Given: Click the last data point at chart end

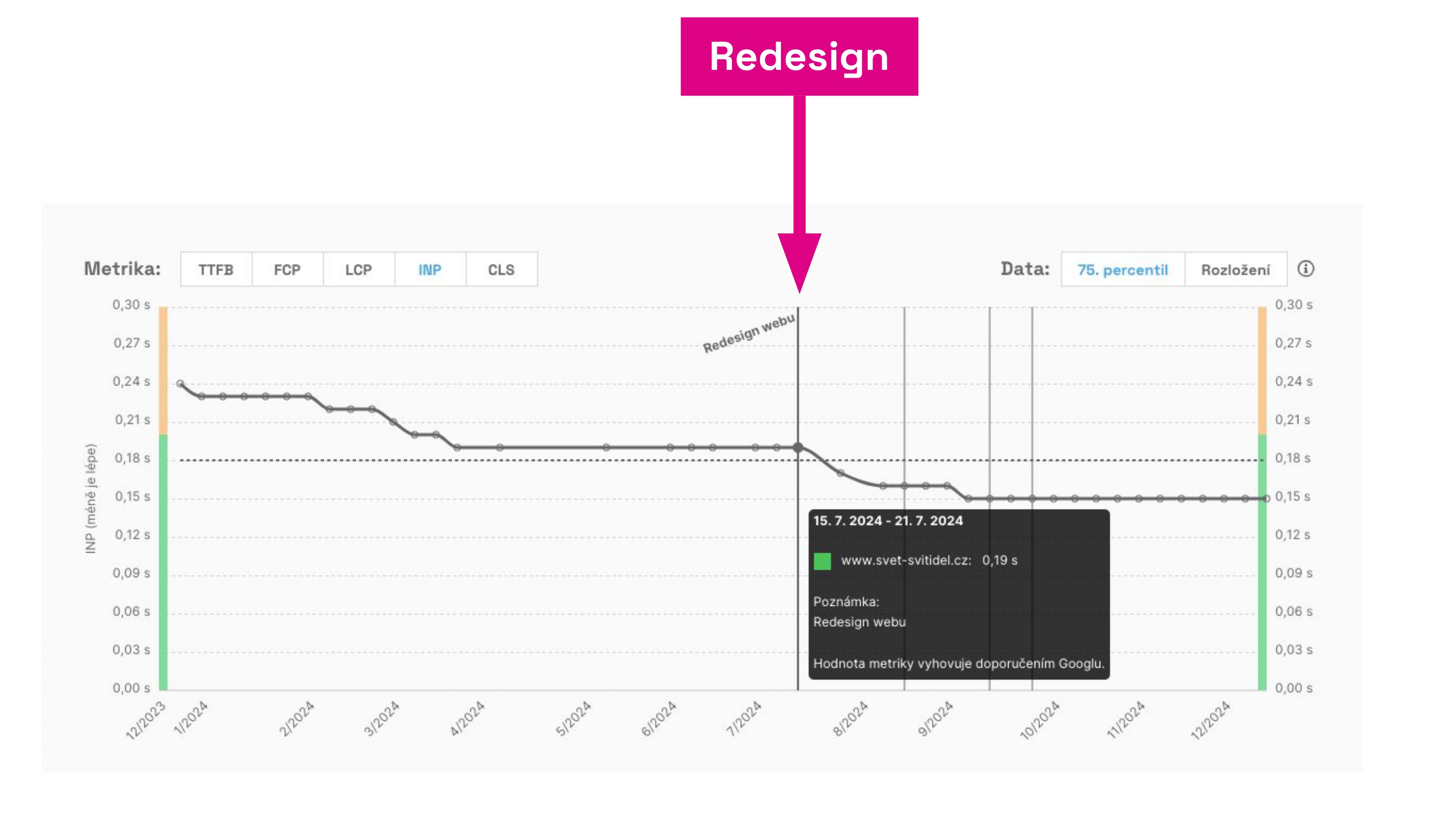Looking at the screenshot, I should 1266,498.
